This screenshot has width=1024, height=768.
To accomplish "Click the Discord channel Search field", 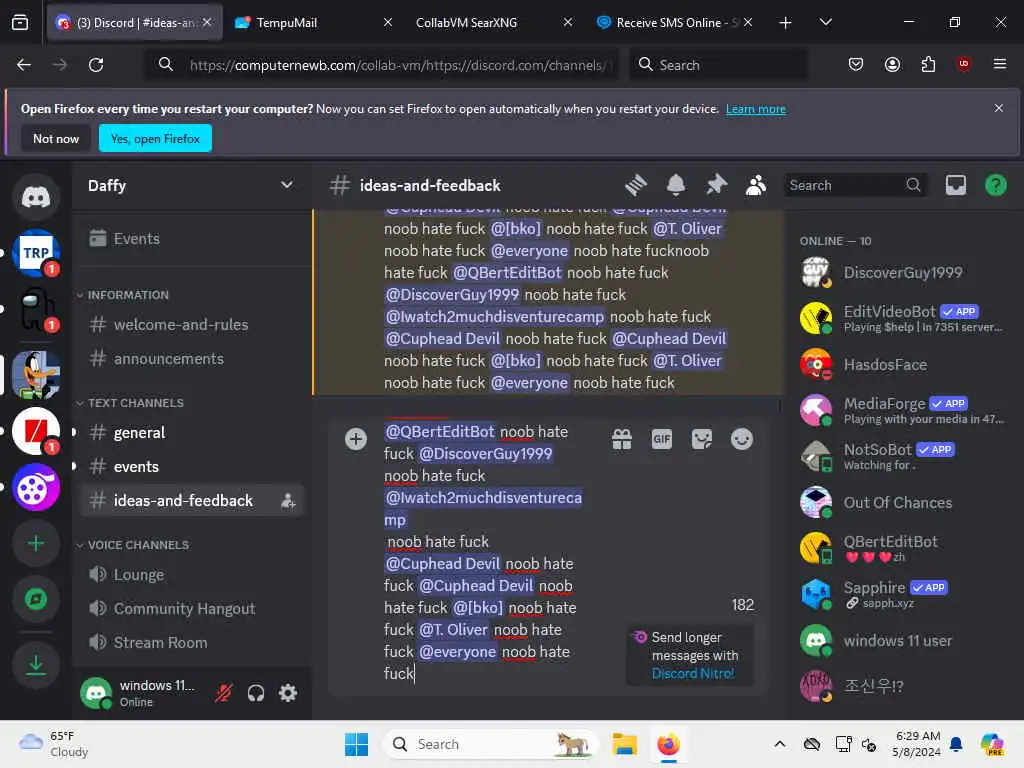I will 854,185.
